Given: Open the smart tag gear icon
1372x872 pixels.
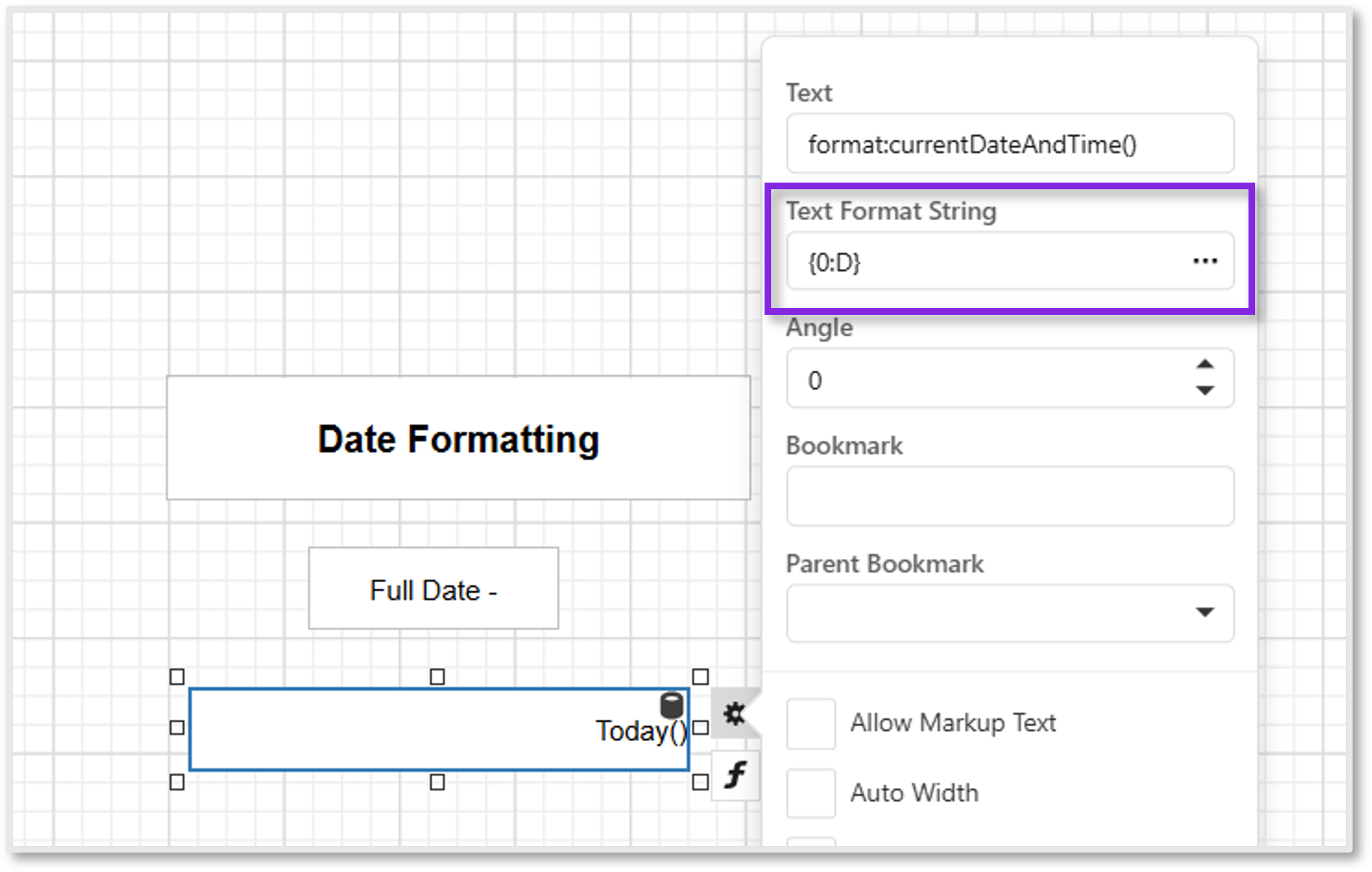Looking at the screenshot, I should [735, 714].
